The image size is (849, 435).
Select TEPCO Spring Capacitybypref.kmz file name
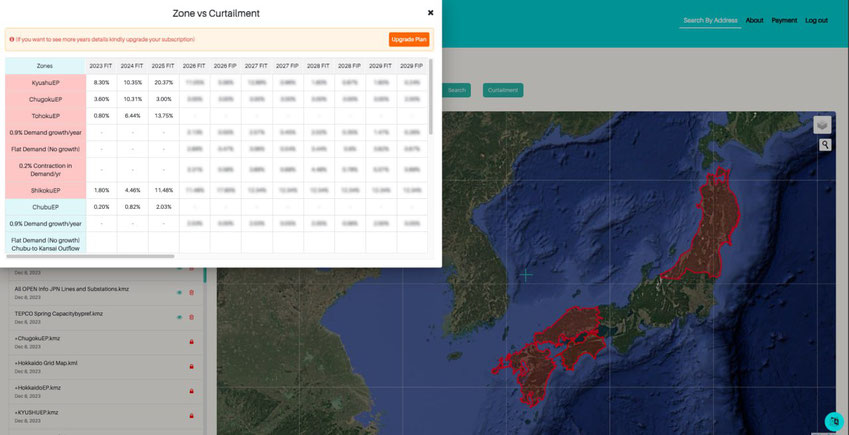coord(58,314)
